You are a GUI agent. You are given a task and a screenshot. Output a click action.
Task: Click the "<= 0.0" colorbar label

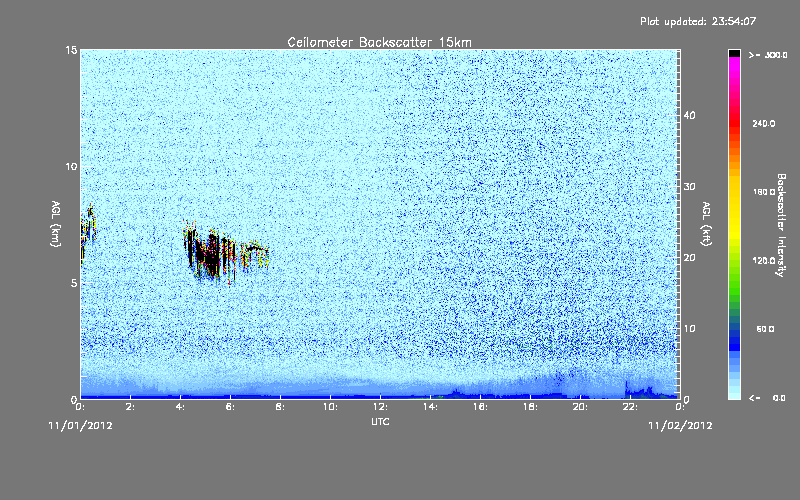coord(768,397)
